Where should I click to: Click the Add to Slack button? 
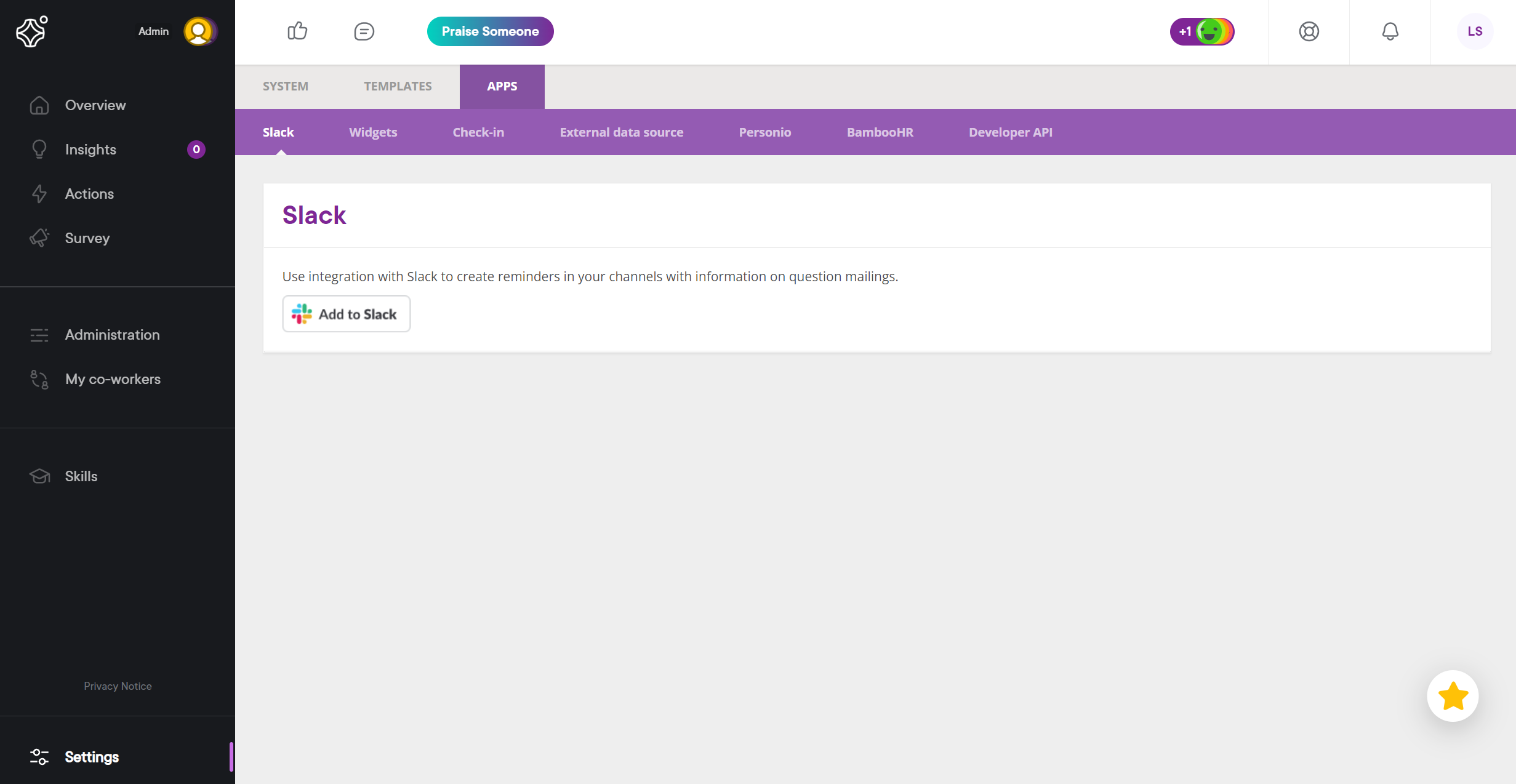point(347,314)
